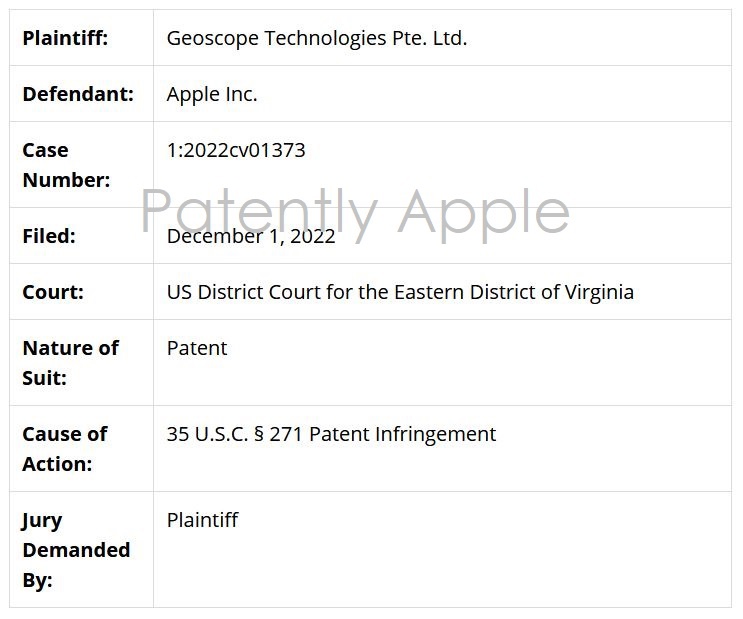Click the word Infringement in Cause row

[435, 434]
